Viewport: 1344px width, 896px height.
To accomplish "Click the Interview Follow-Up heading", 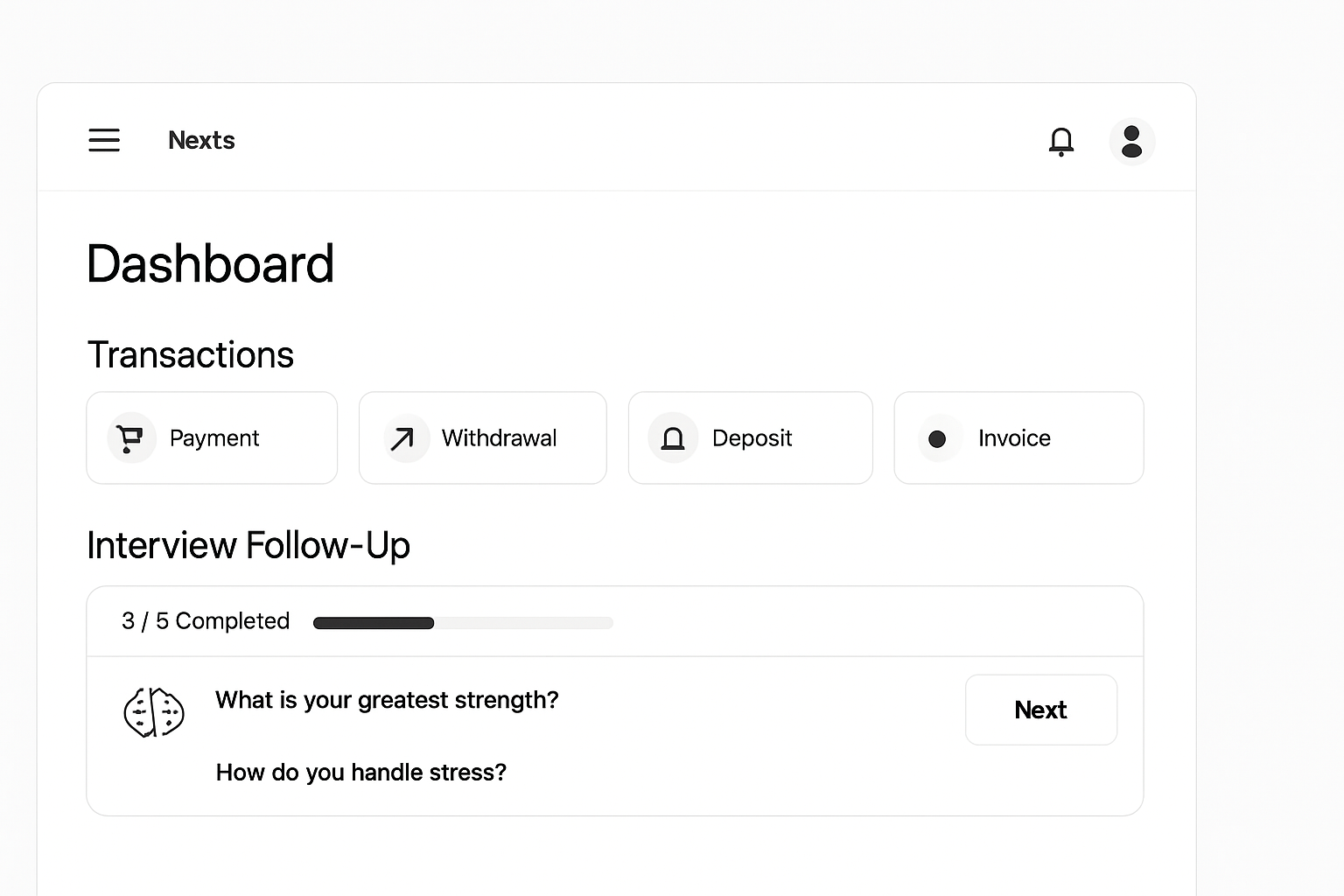I will [248, 545].
